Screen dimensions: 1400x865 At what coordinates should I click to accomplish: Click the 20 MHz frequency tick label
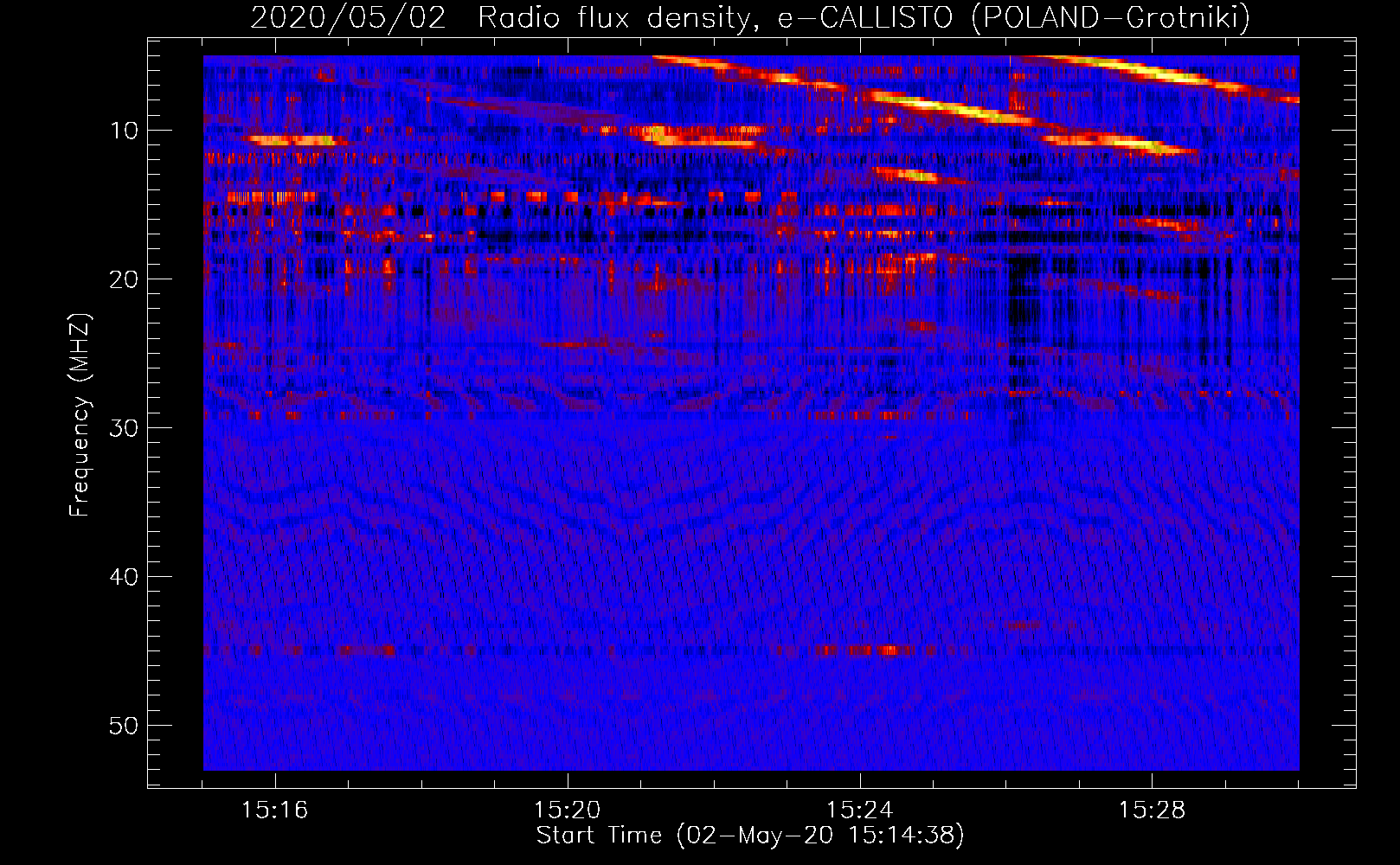125,279
